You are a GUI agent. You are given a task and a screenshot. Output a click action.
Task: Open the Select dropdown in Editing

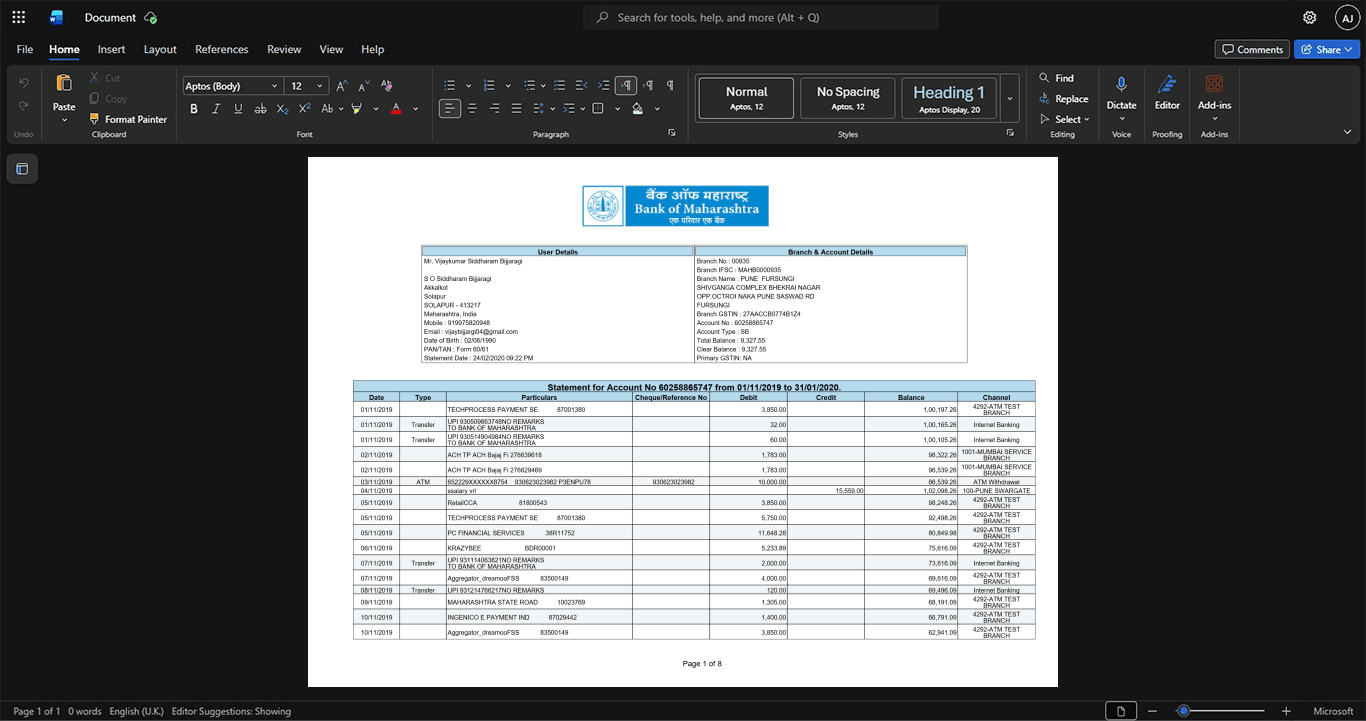1064,119
